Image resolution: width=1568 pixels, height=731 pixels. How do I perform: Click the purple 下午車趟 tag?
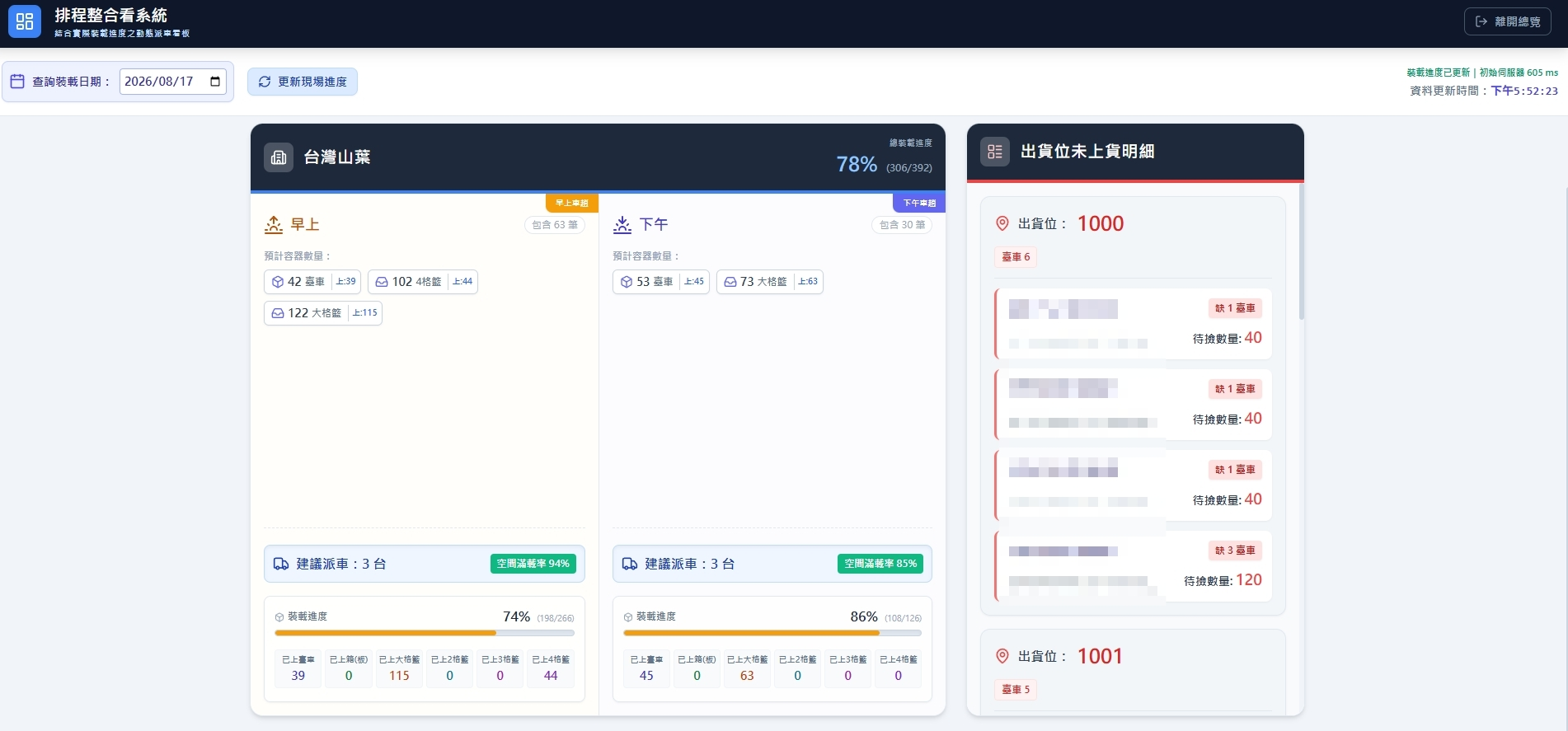coord(919,203)
